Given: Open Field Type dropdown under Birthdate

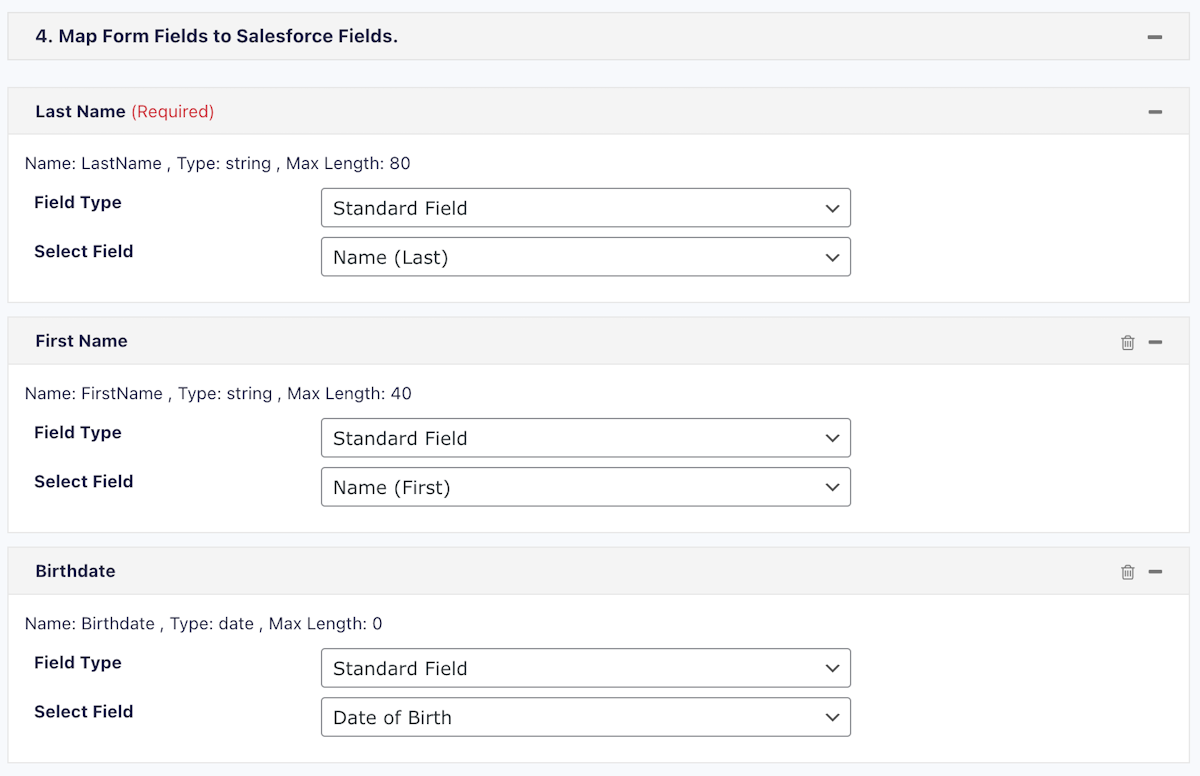Looking at the screenshot, I should (x=586, y=668).
